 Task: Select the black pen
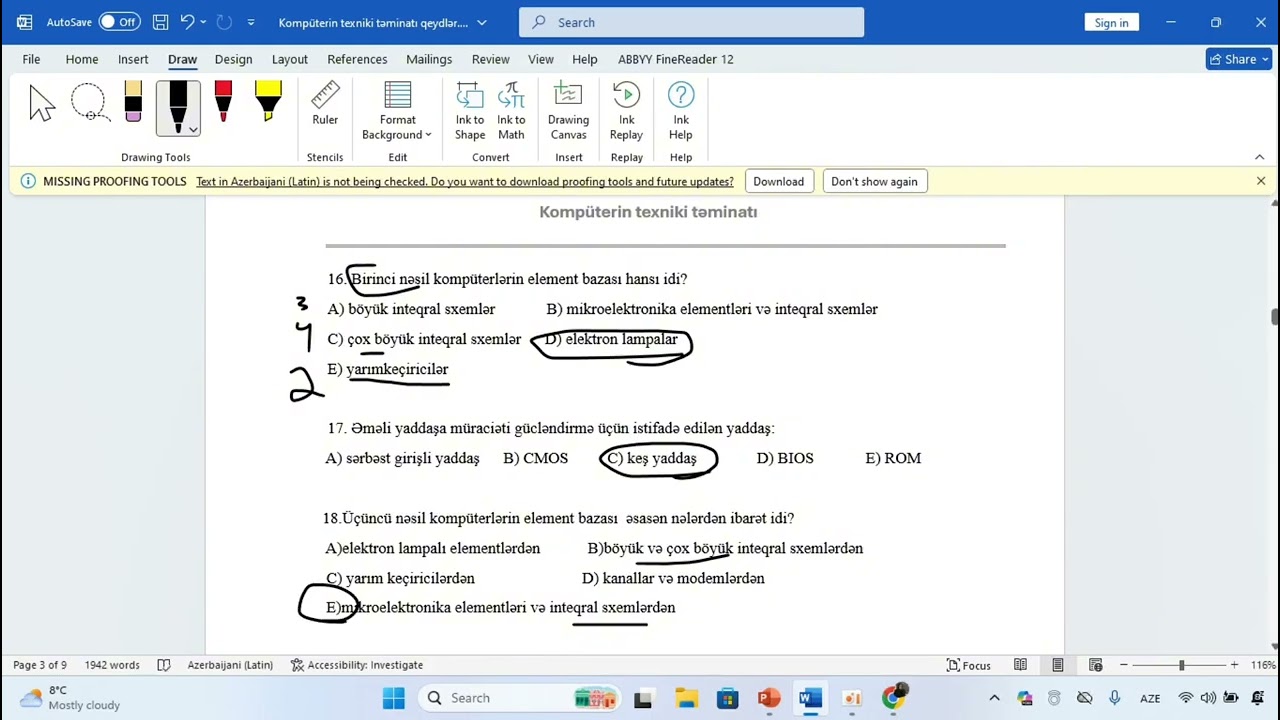(178, 107)
